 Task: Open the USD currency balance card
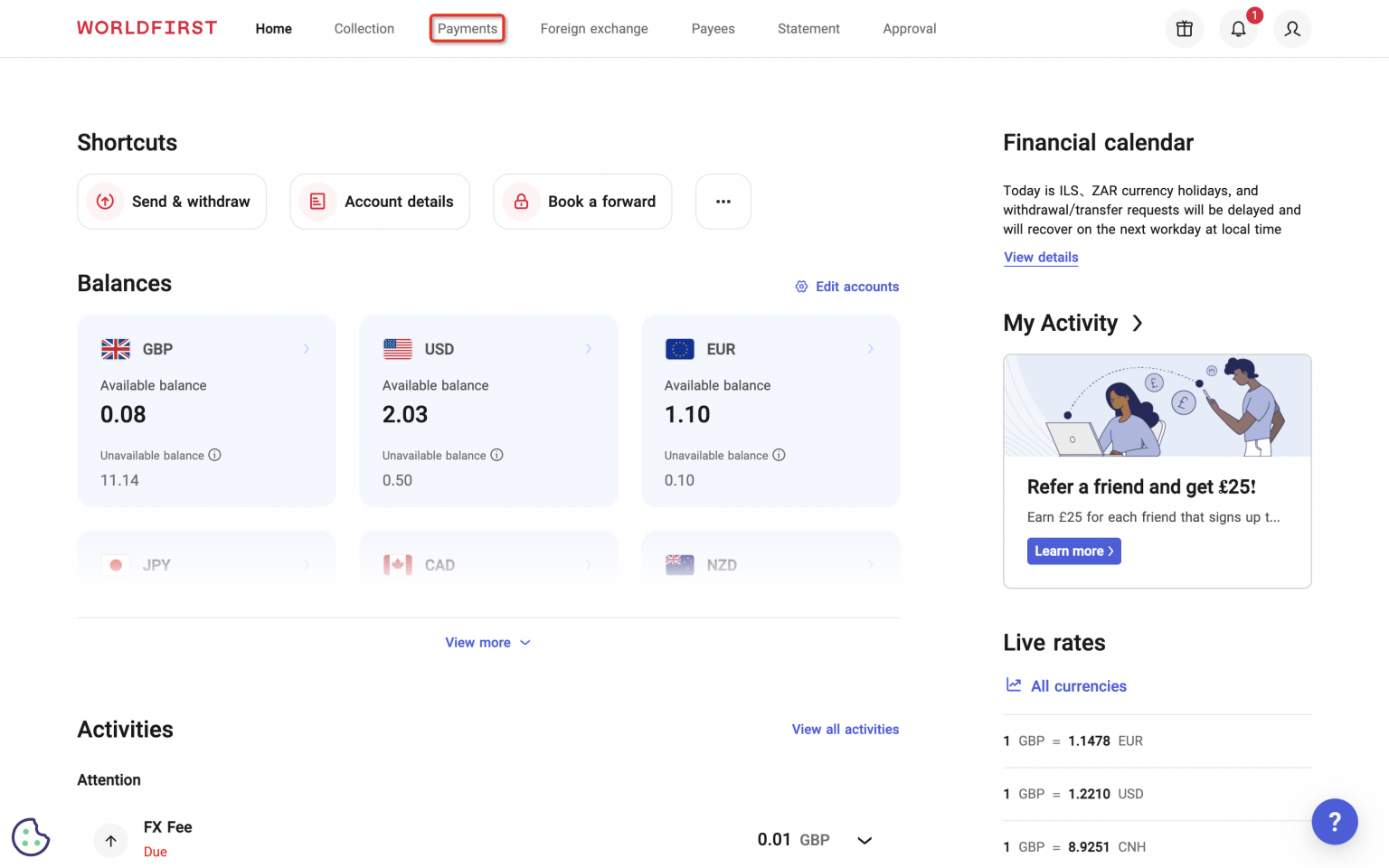(488, 410)
